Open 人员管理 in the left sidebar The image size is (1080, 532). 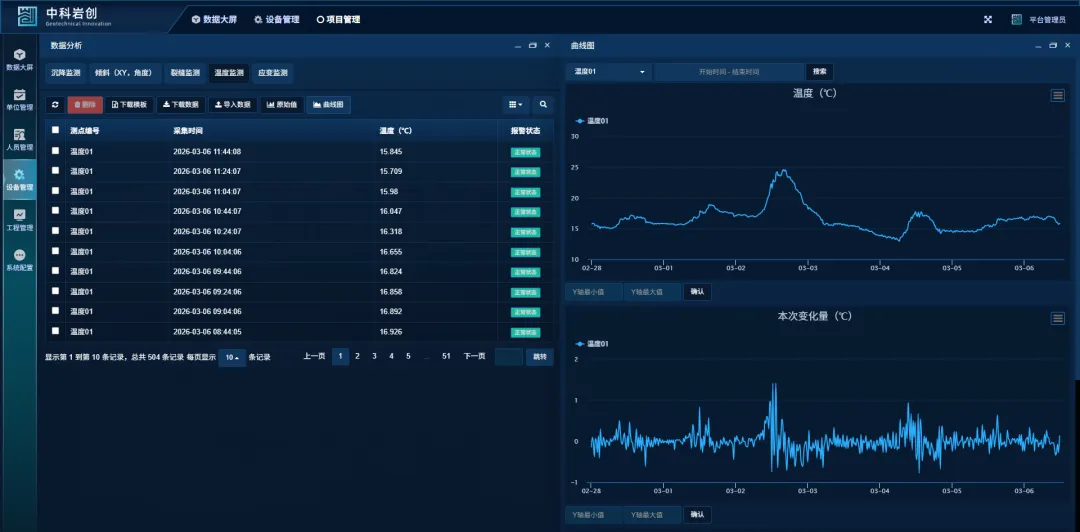point(19,139)
